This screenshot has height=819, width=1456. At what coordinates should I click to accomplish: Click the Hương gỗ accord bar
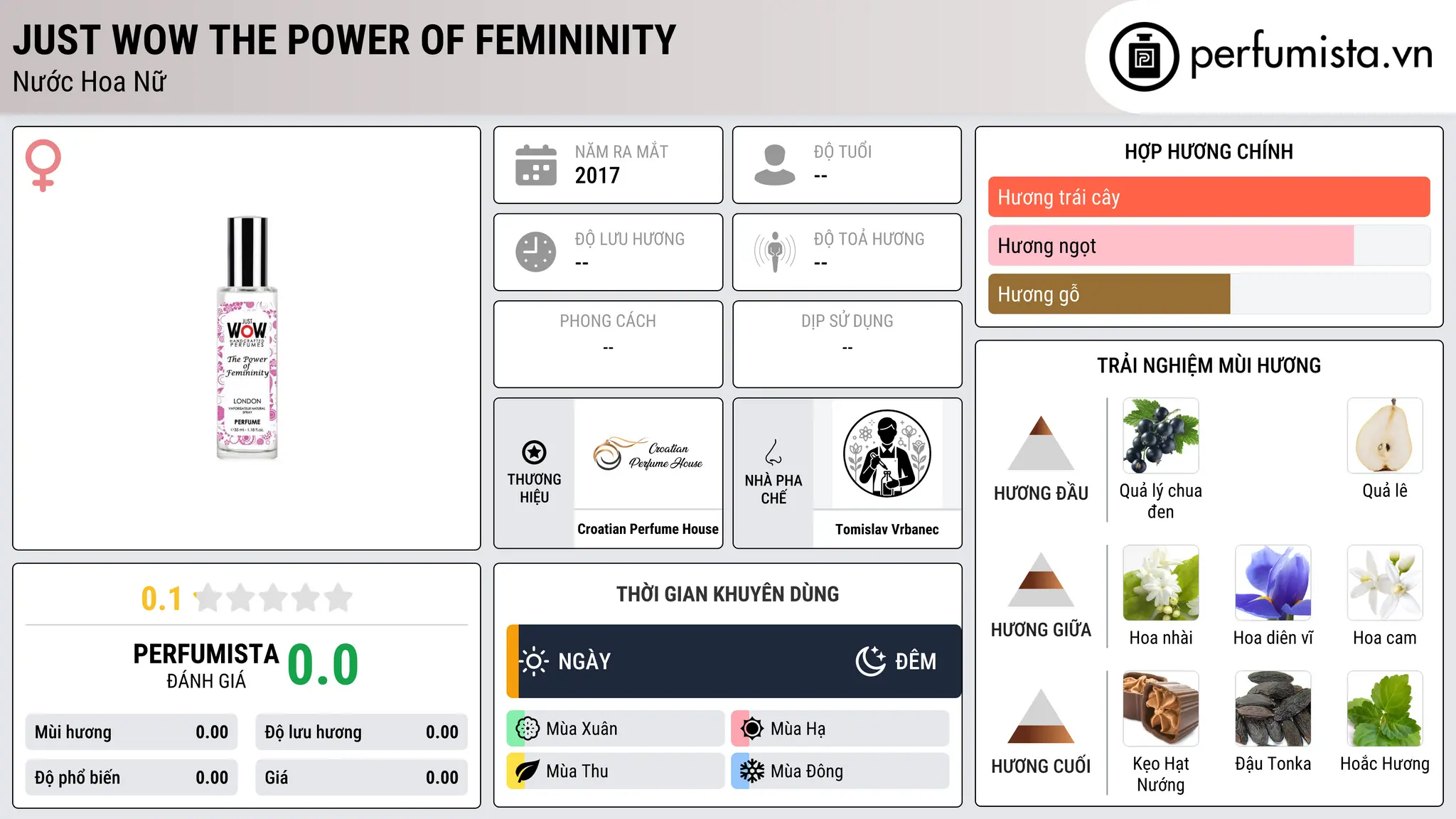point(1209,294)
